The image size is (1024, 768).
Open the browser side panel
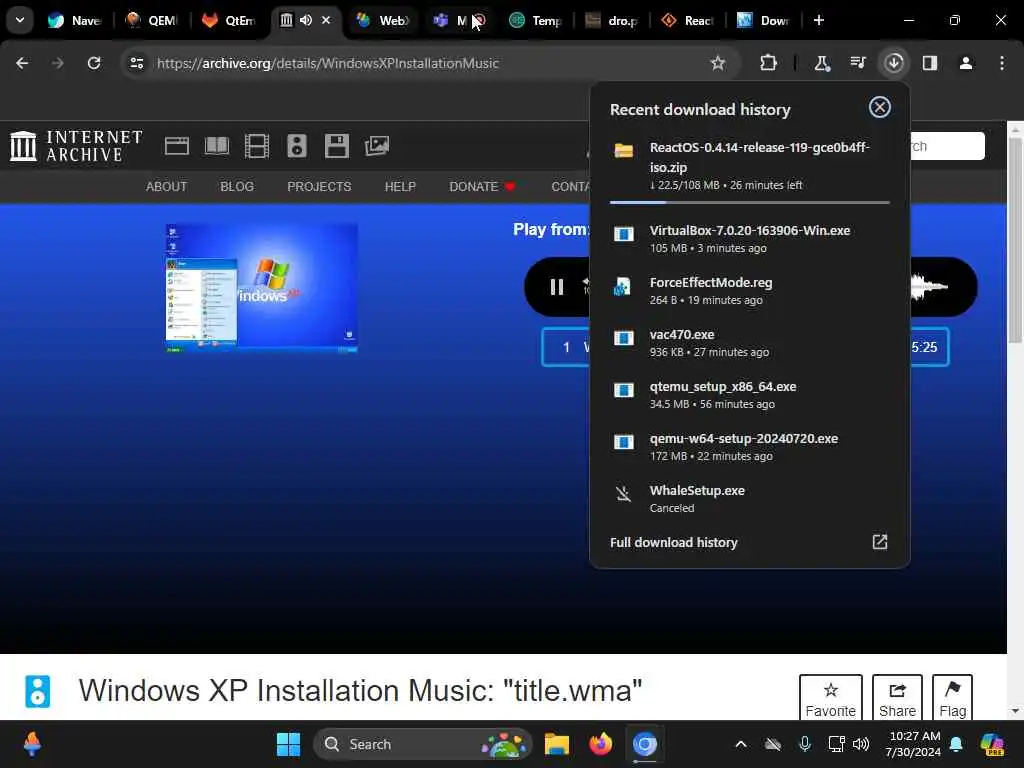(929, 63)
